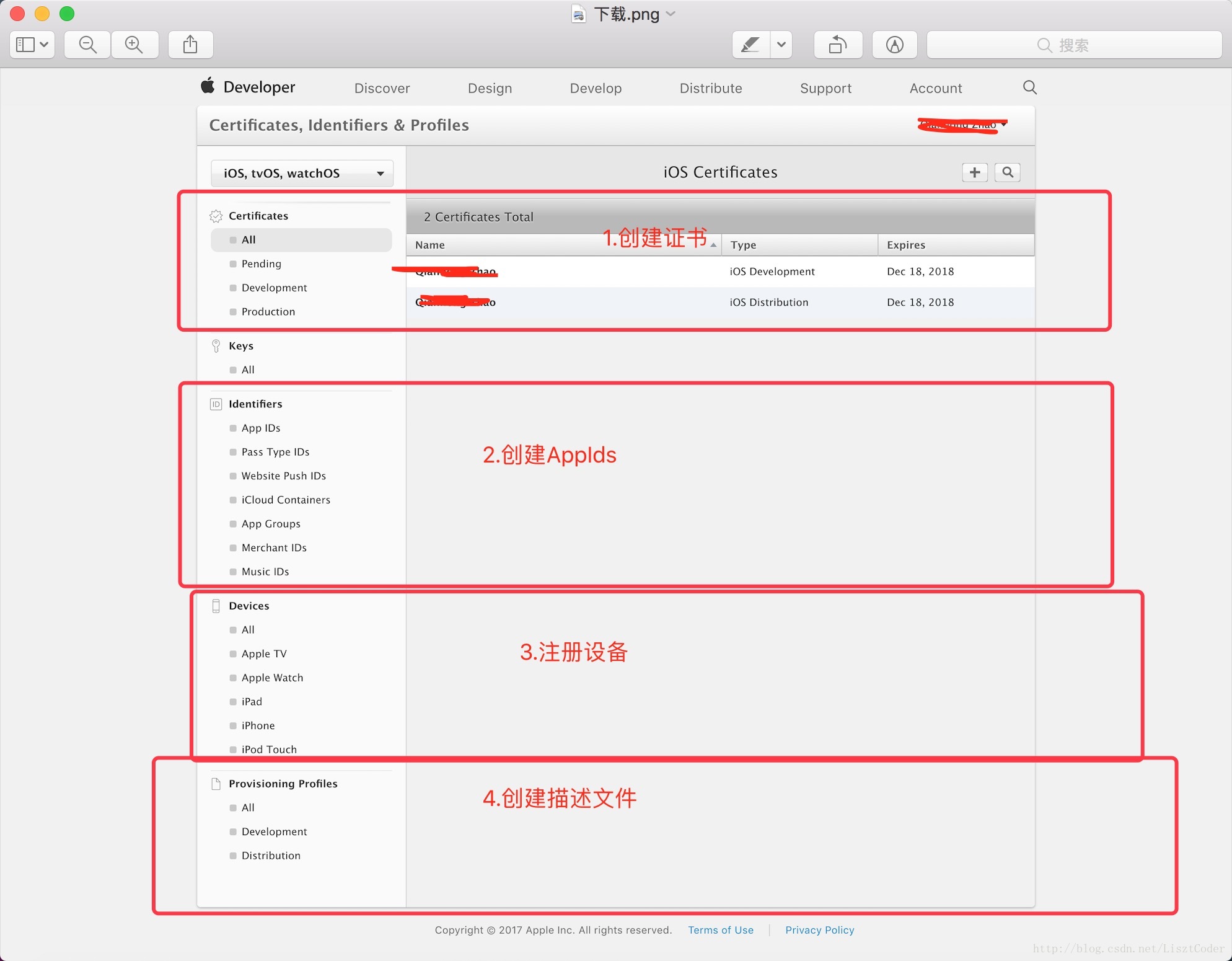Select Development under Provisioning Profiles
1232x961 pixels.
pyautogui.click(x=275, y=832)
